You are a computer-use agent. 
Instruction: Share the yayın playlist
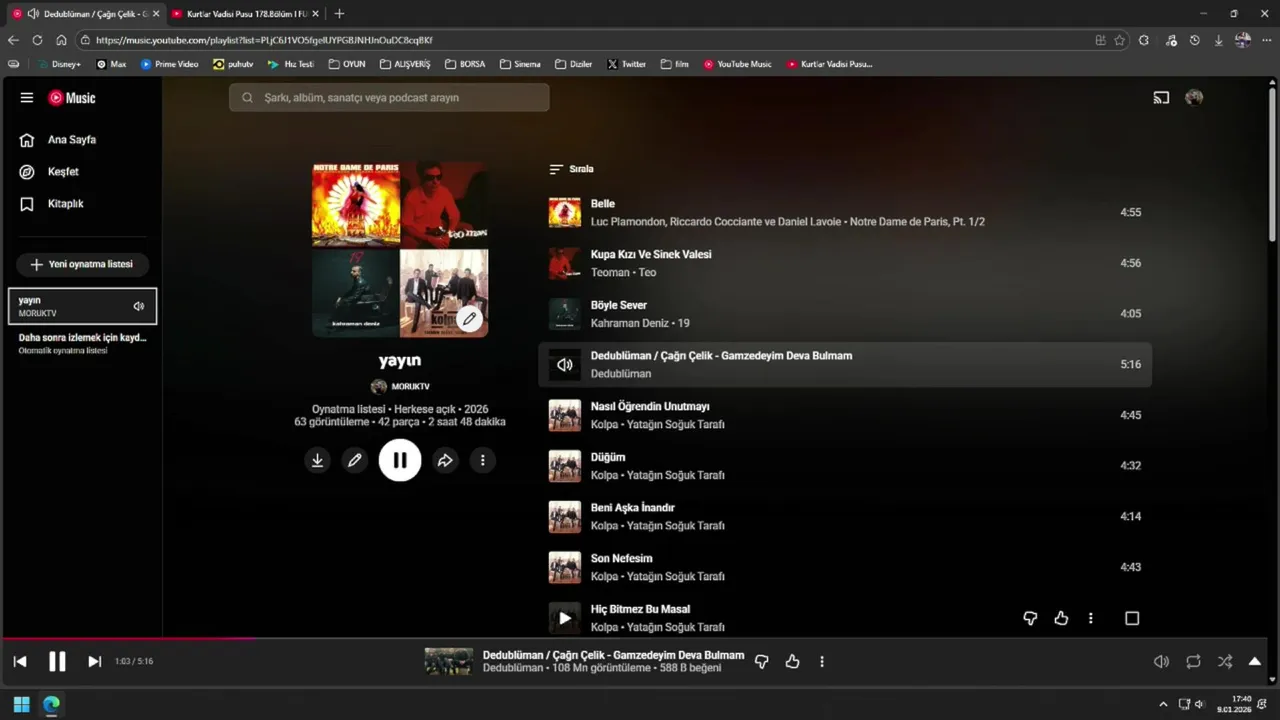(445, 460)
